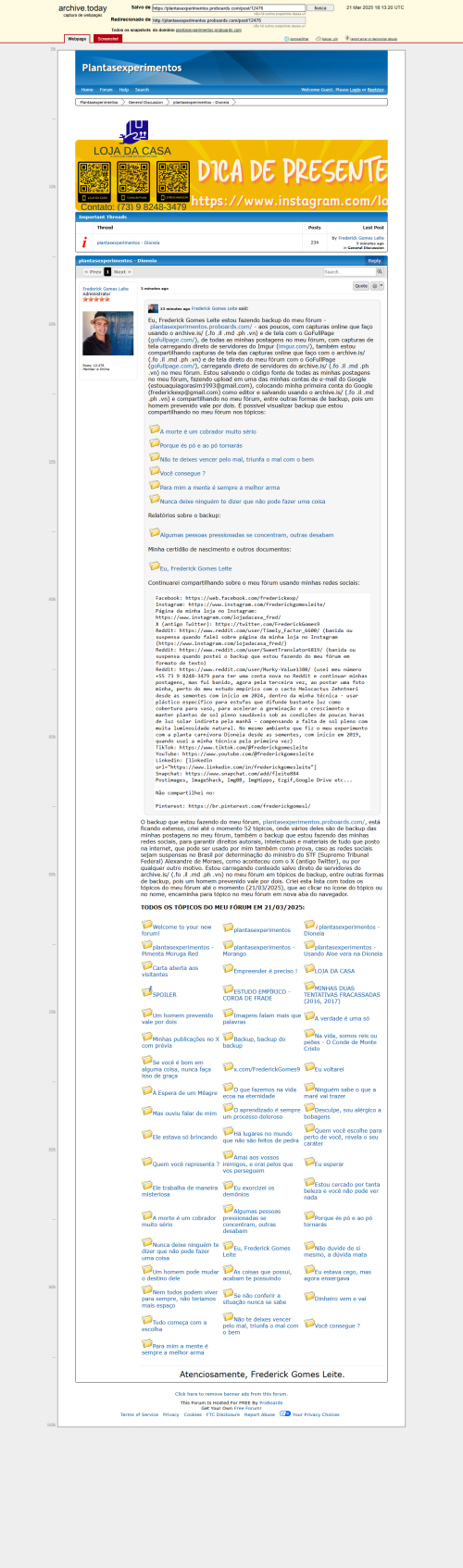Click the folder icon next to 'Você consegue ?'
463x1568 pixels.
tap(155, 471)
